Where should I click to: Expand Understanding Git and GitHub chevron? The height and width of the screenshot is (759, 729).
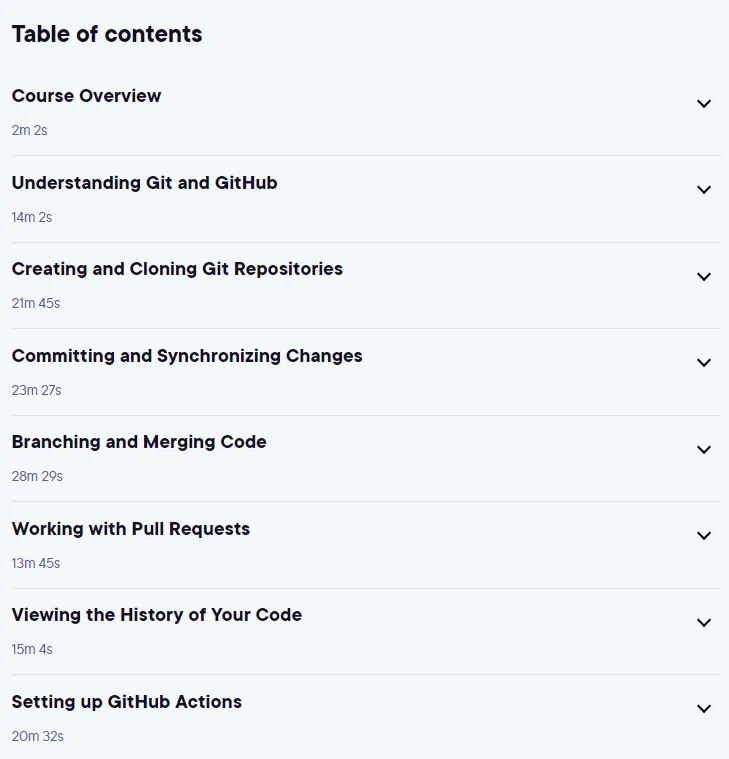click(x=703, y=190)
